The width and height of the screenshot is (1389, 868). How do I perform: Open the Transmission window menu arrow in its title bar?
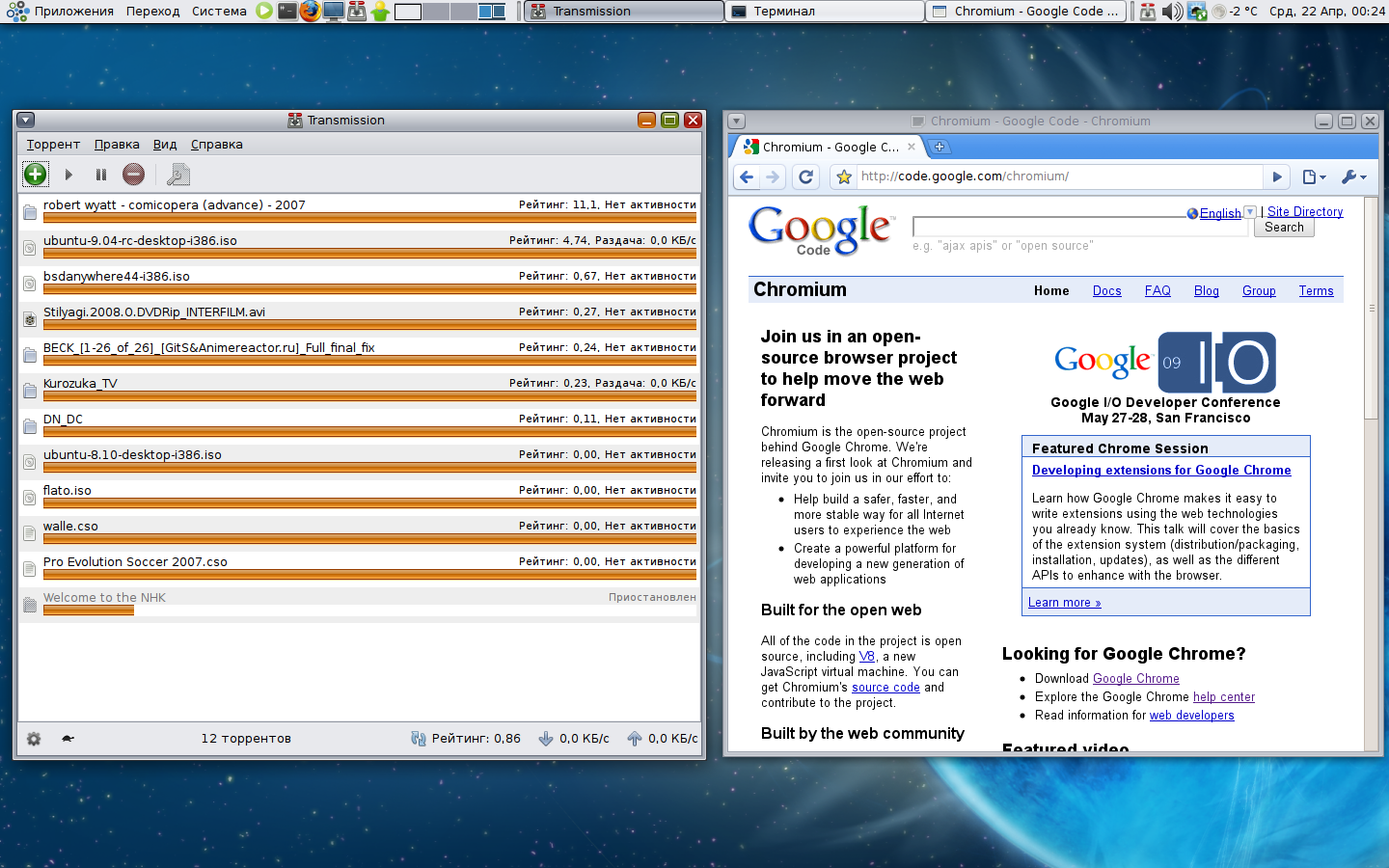click(26, 121)
